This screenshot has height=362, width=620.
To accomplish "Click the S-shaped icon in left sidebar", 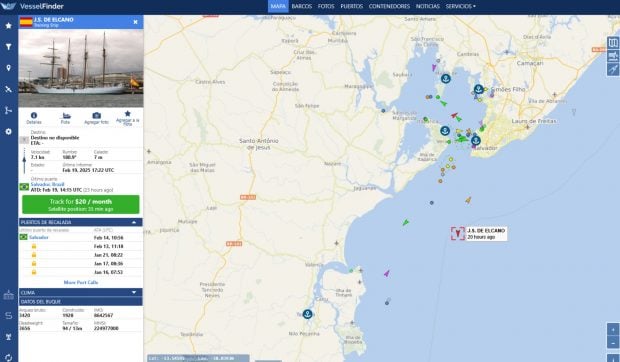I will pyautogui.click(x=8, y=315).
